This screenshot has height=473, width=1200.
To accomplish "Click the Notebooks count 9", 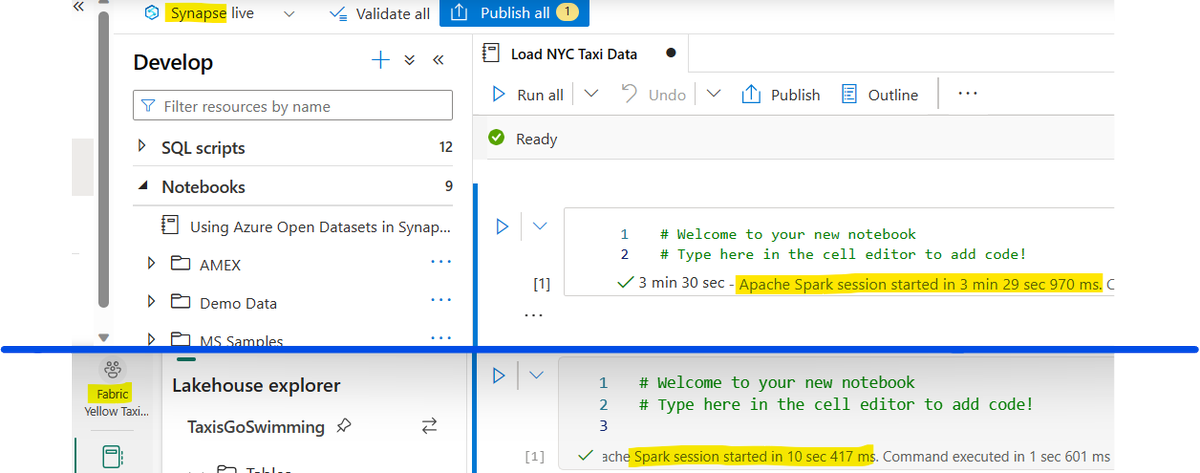I will click(x=448, y=186).
